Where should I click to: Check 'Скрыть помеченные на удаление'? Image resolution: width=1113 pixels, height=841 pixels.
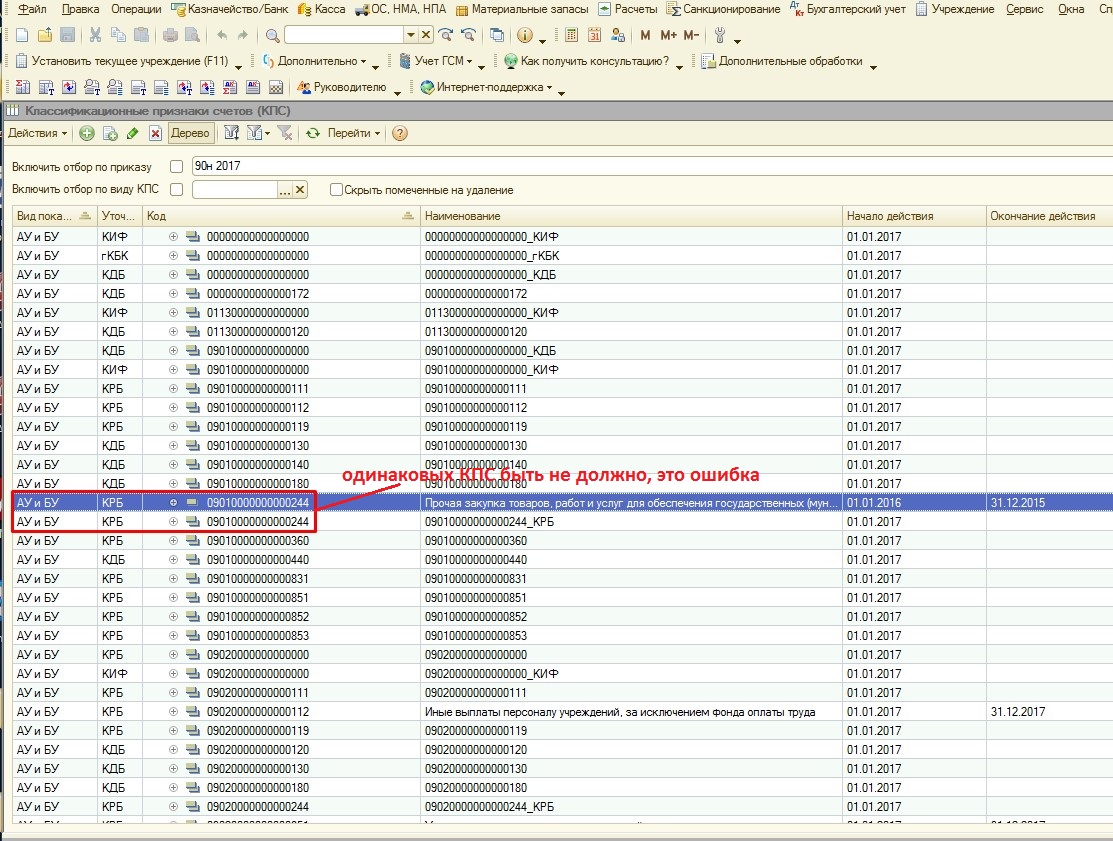[336, 190]
